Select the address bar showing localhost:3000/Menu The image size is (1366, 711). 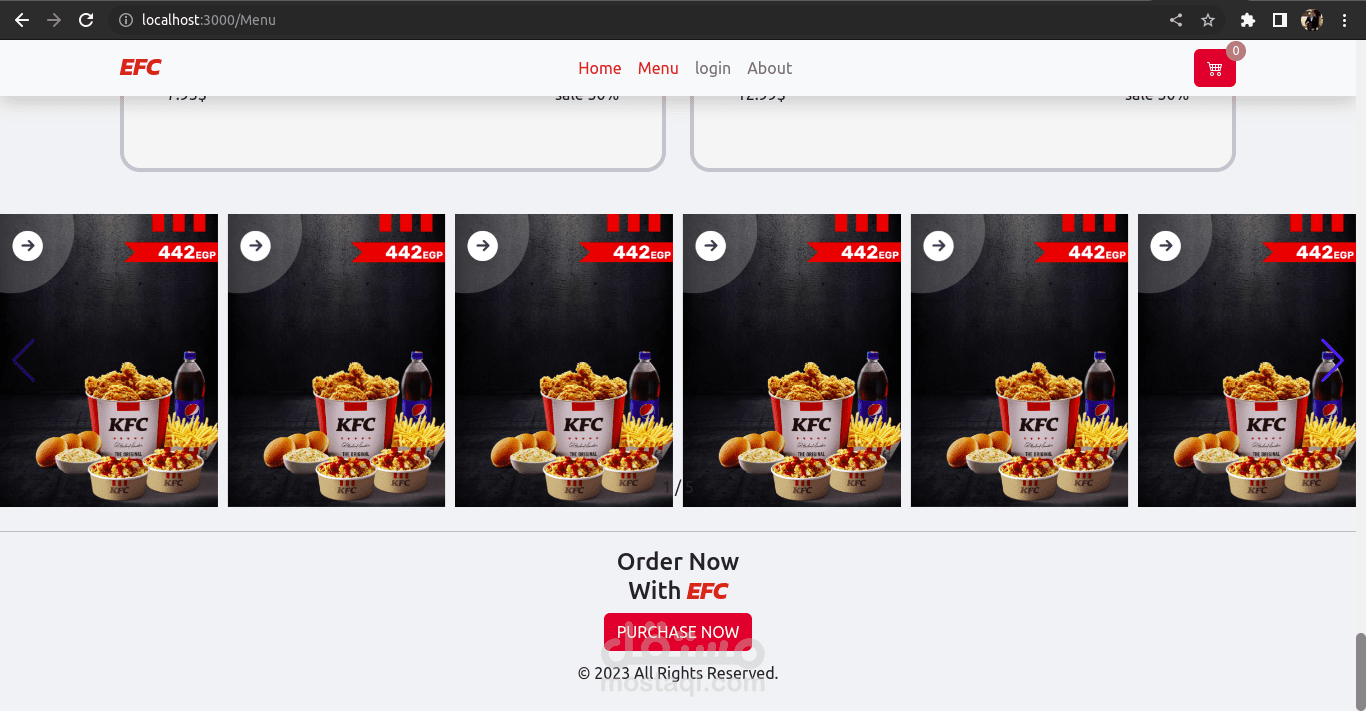point(640,20)
